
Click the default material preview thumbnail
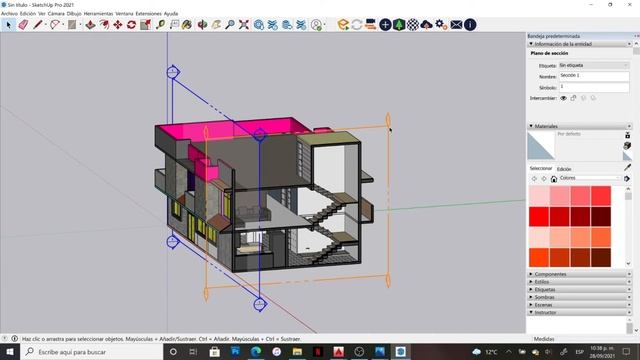(x=541, y=145)
